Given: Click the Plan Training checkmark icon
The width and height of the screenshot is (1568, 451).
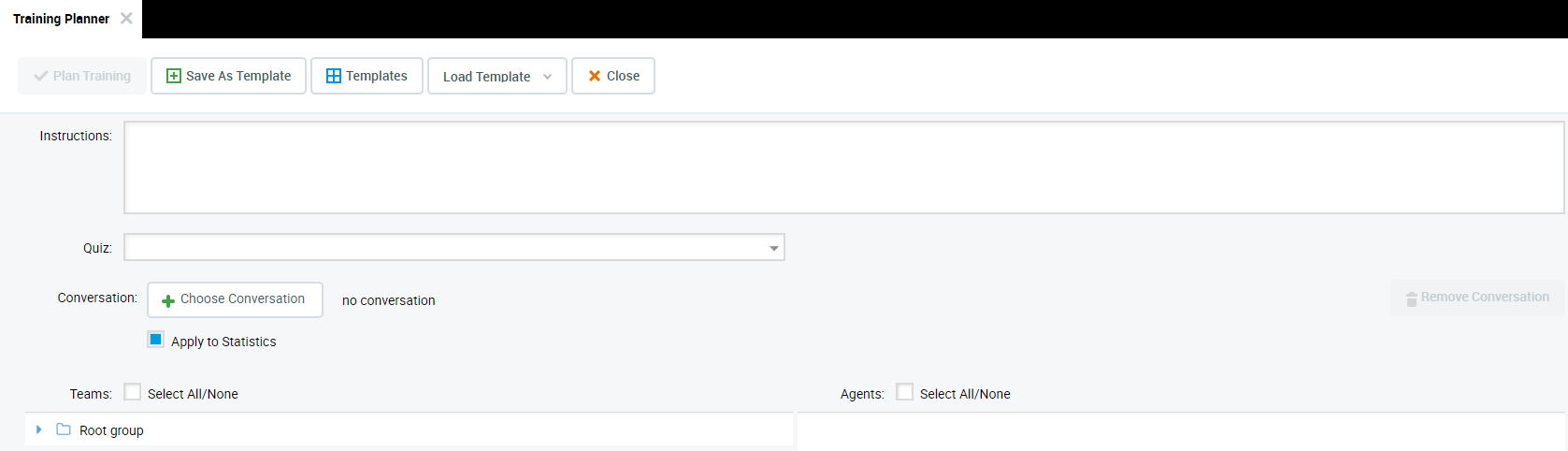Looking at the screenshot, I should pyautogui.click(x=41, y=76).
